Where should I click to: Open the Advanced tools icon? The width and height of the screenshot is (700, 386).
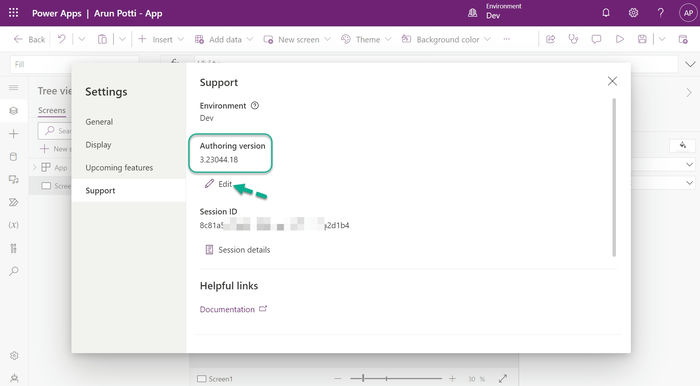(14, 248)
